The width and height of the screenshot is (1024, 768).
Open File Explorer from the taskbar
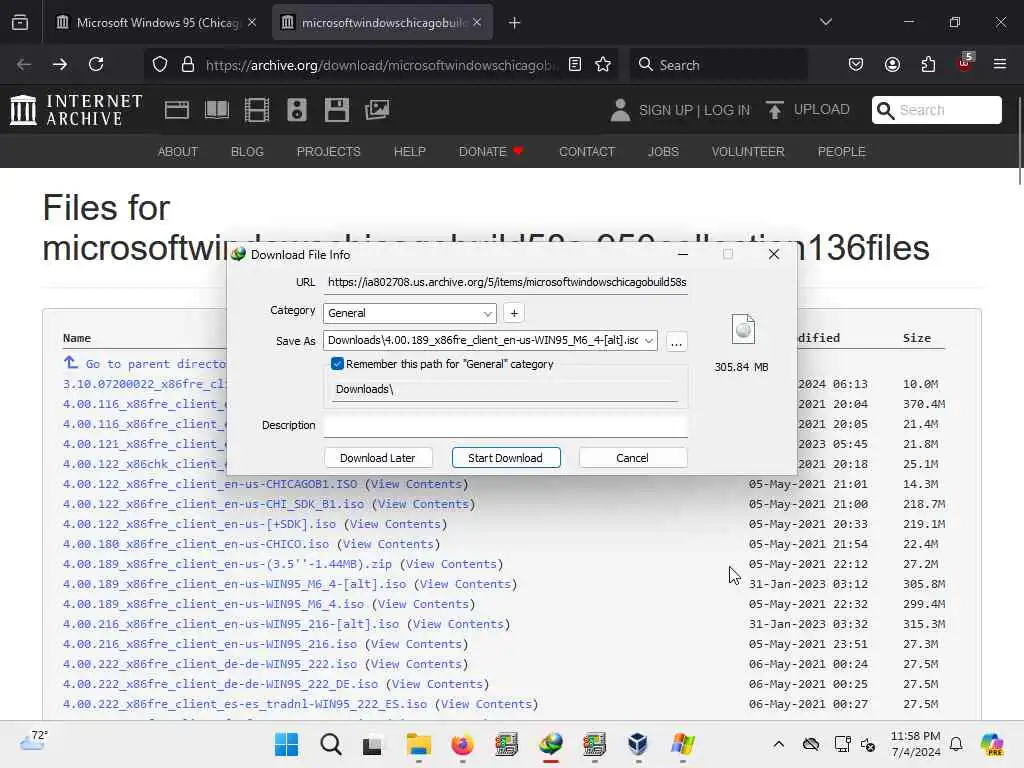(419, 744)
